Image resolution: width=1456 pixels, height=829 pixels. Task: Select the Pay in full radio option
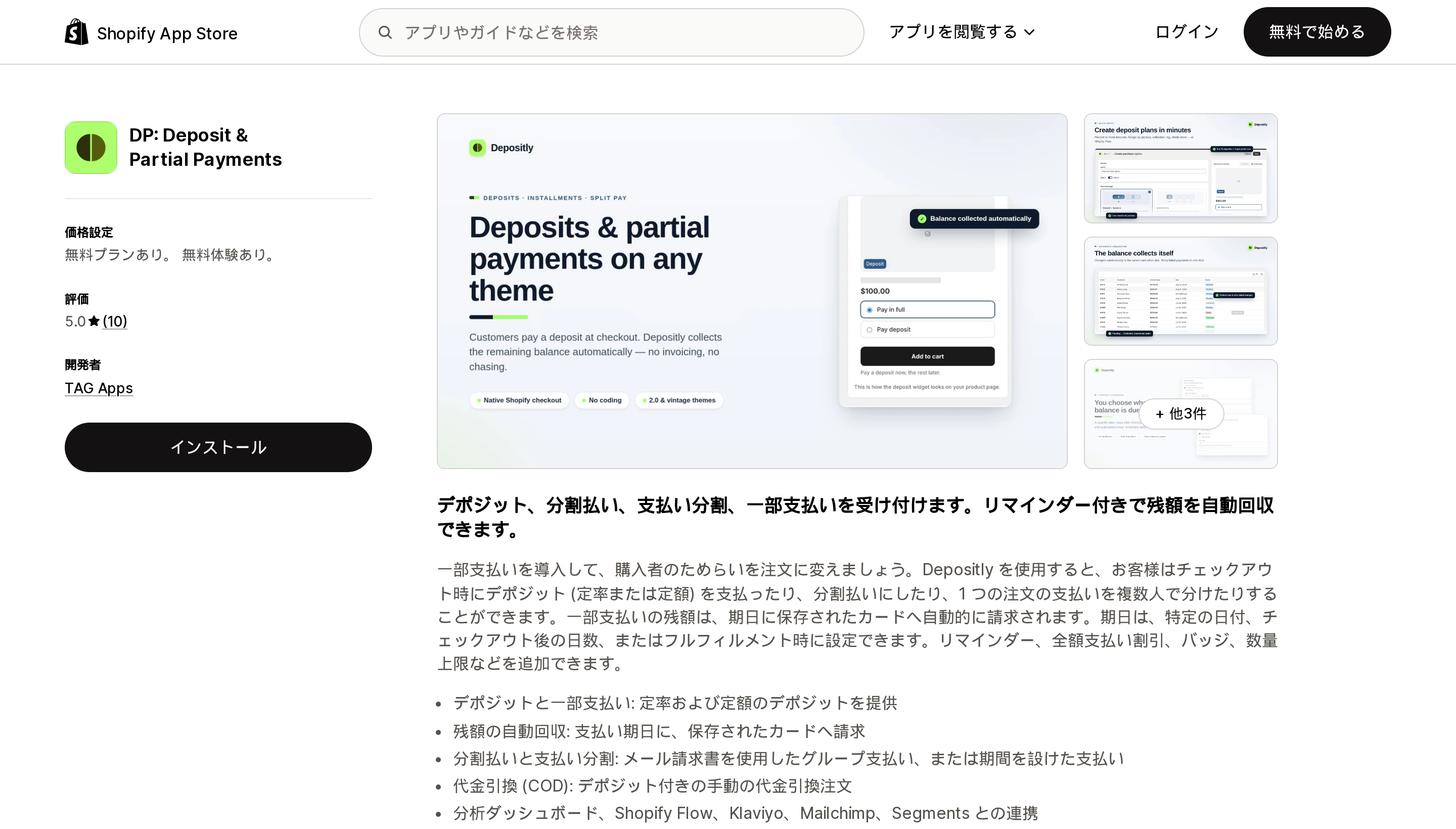click(870, 310)
